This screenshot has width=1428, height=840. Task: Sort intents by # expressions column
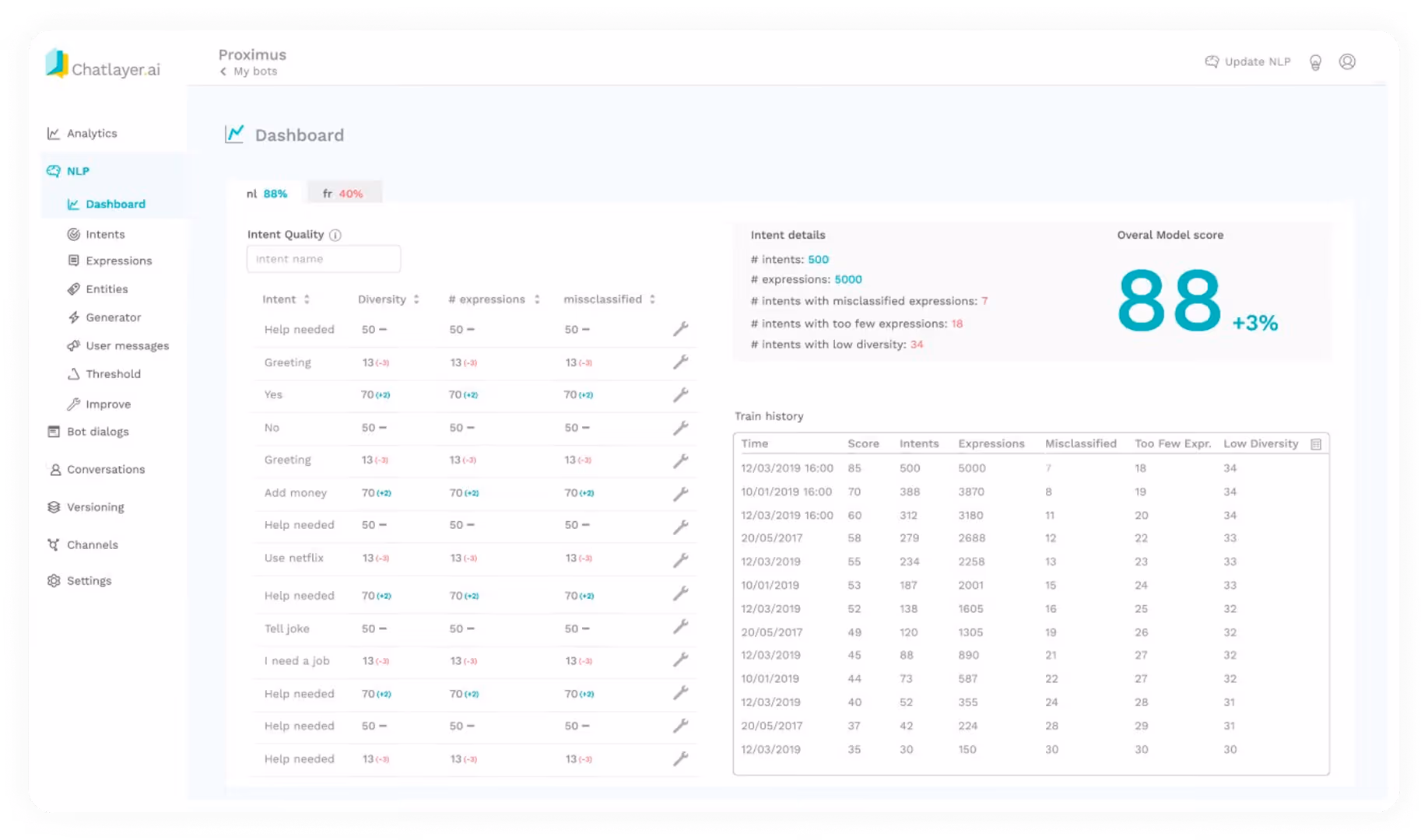pyautogui.click(x=537, y=299)
